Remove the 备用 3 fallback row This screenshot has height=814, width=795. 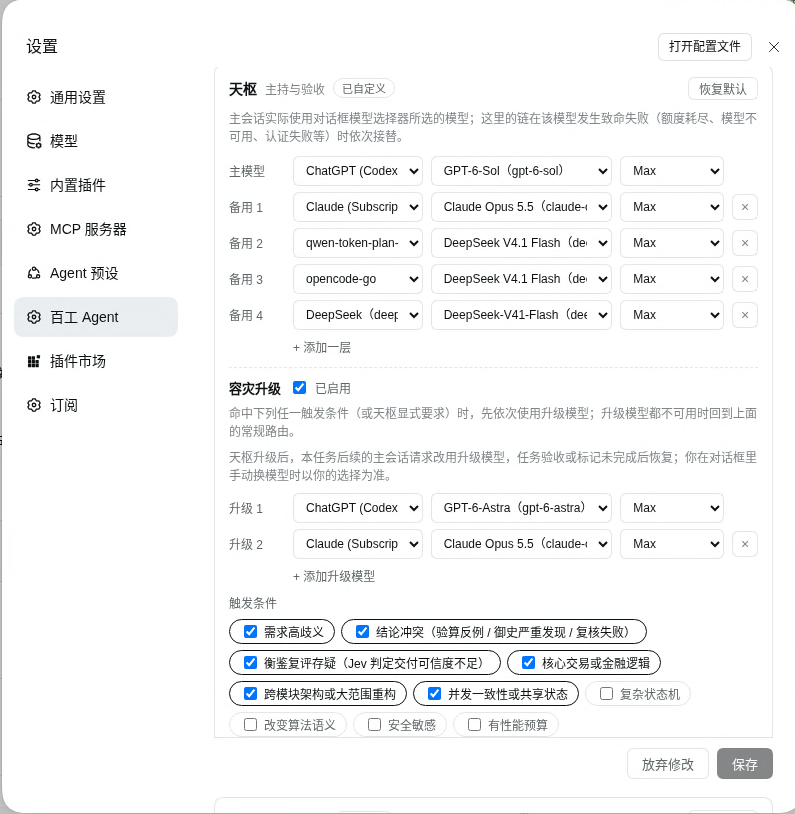[x=745, y=279]
